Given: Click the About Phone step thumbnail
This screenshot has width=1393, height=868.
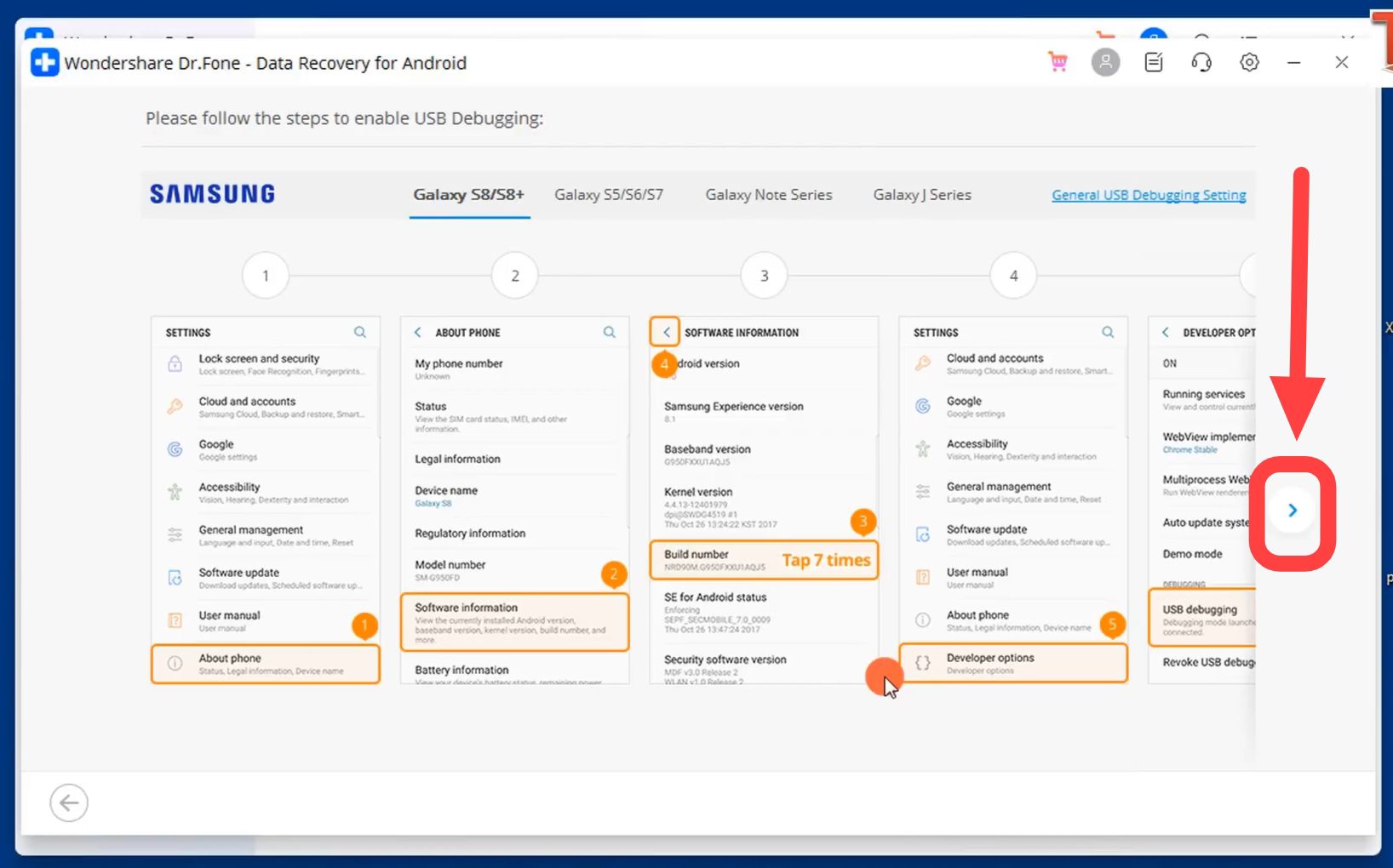Looking at the screenshot, I should [x=515, y=500].
